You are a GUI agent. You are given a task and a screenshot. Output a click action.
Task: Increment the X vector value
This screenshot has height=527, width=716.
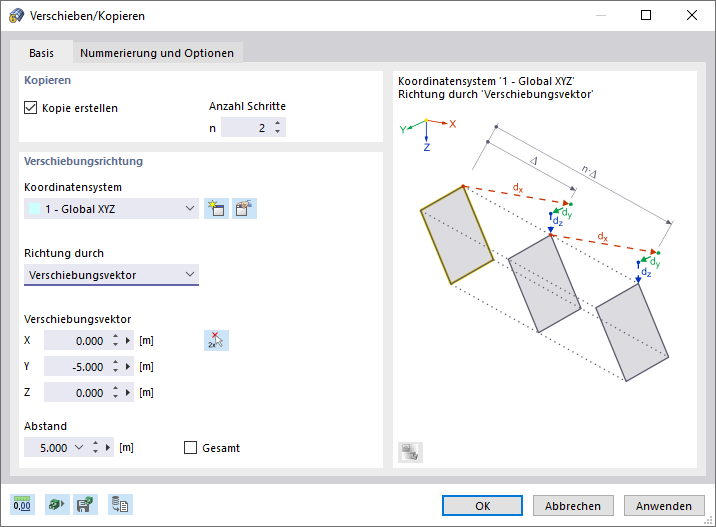tap(116, 337)
